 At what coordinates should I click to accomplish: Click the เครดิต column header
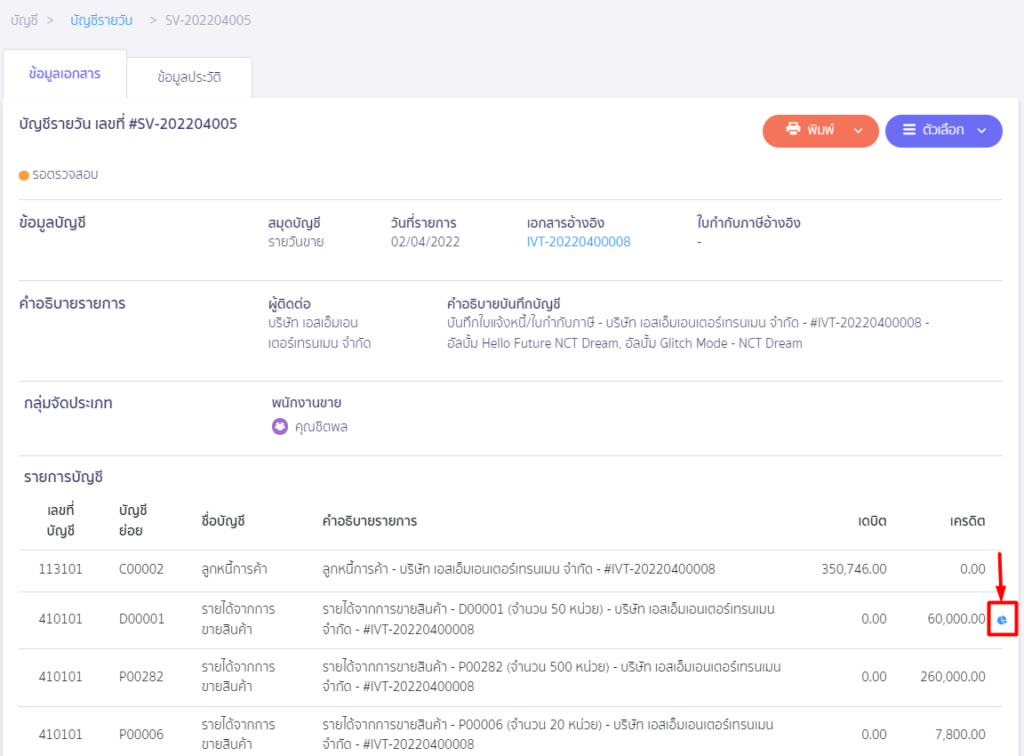pyautogui.click(x=967, y=521)
